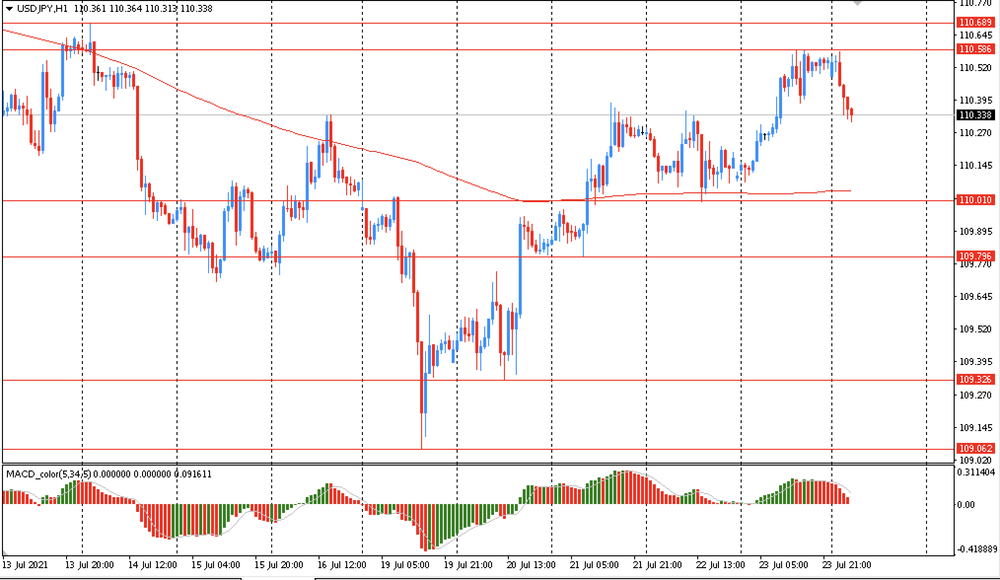This screenshot has width=1000, height=580.
Task: Click the 21 Jul 21:00 time label
Action: [658, 565]
